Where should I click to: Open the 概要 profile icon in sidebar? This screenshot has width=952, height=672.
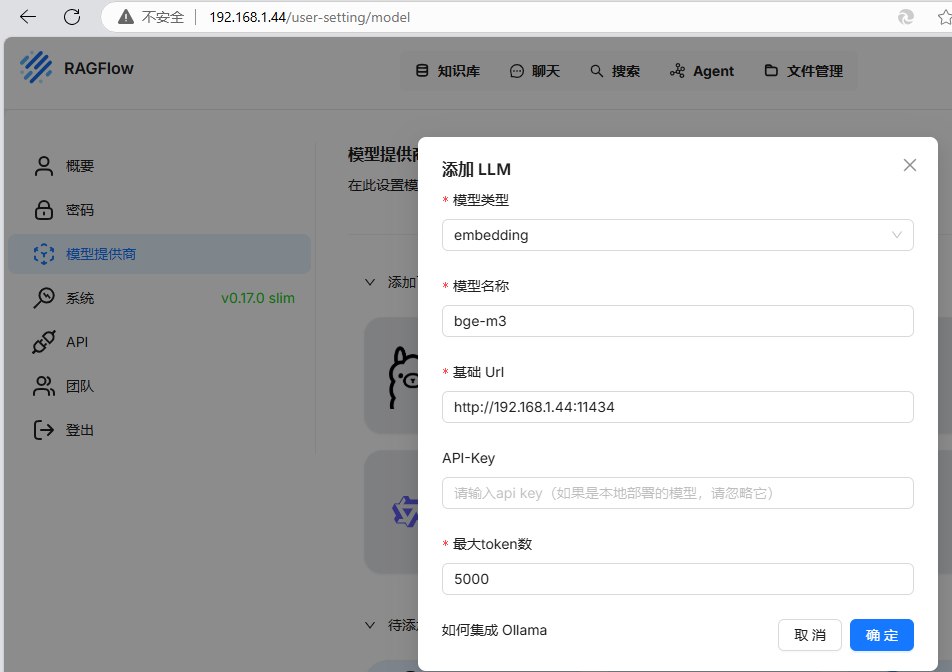point(43,165)
